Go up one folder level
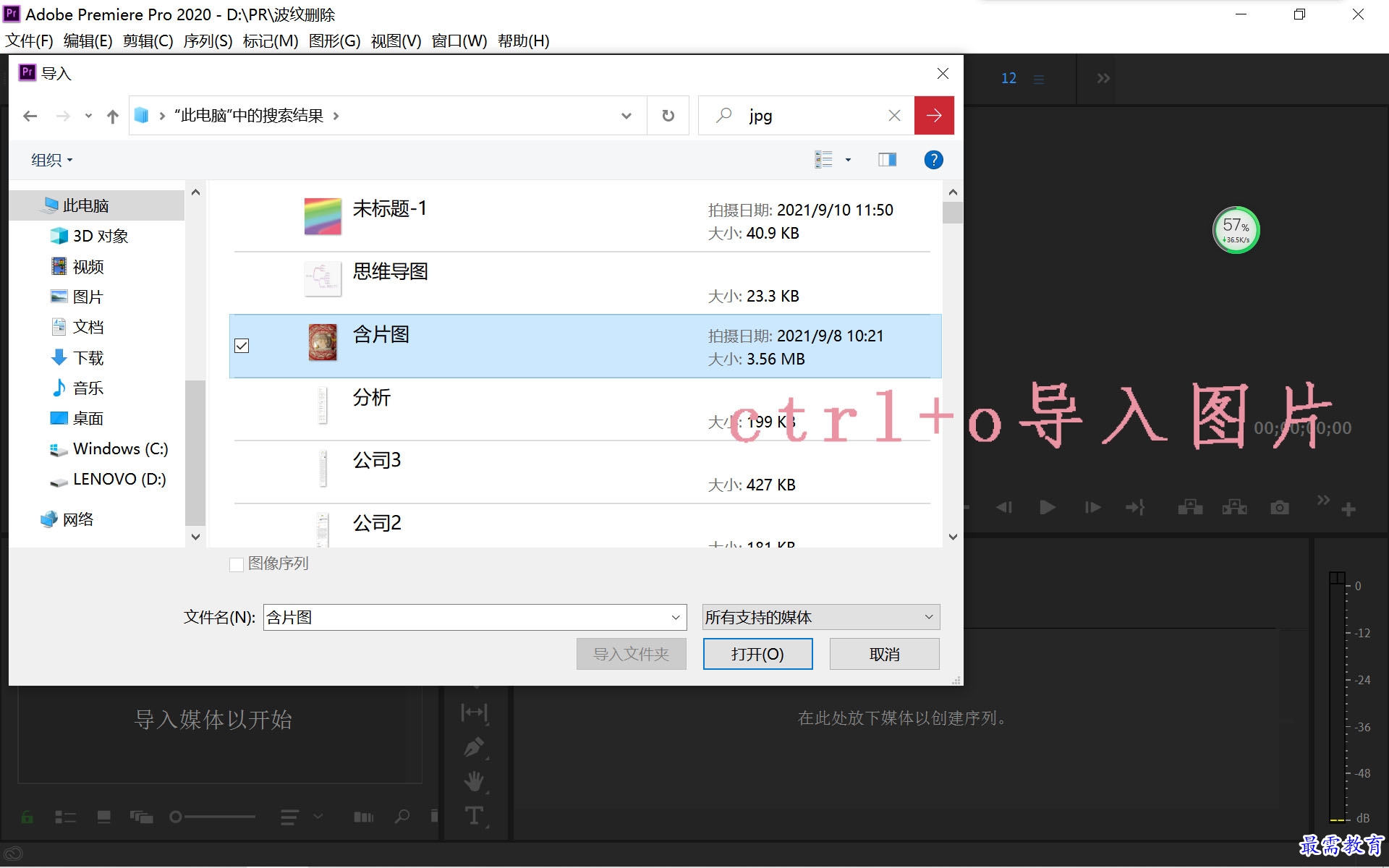This screenshot has width=1389, height=868. [x=112, y=116]
